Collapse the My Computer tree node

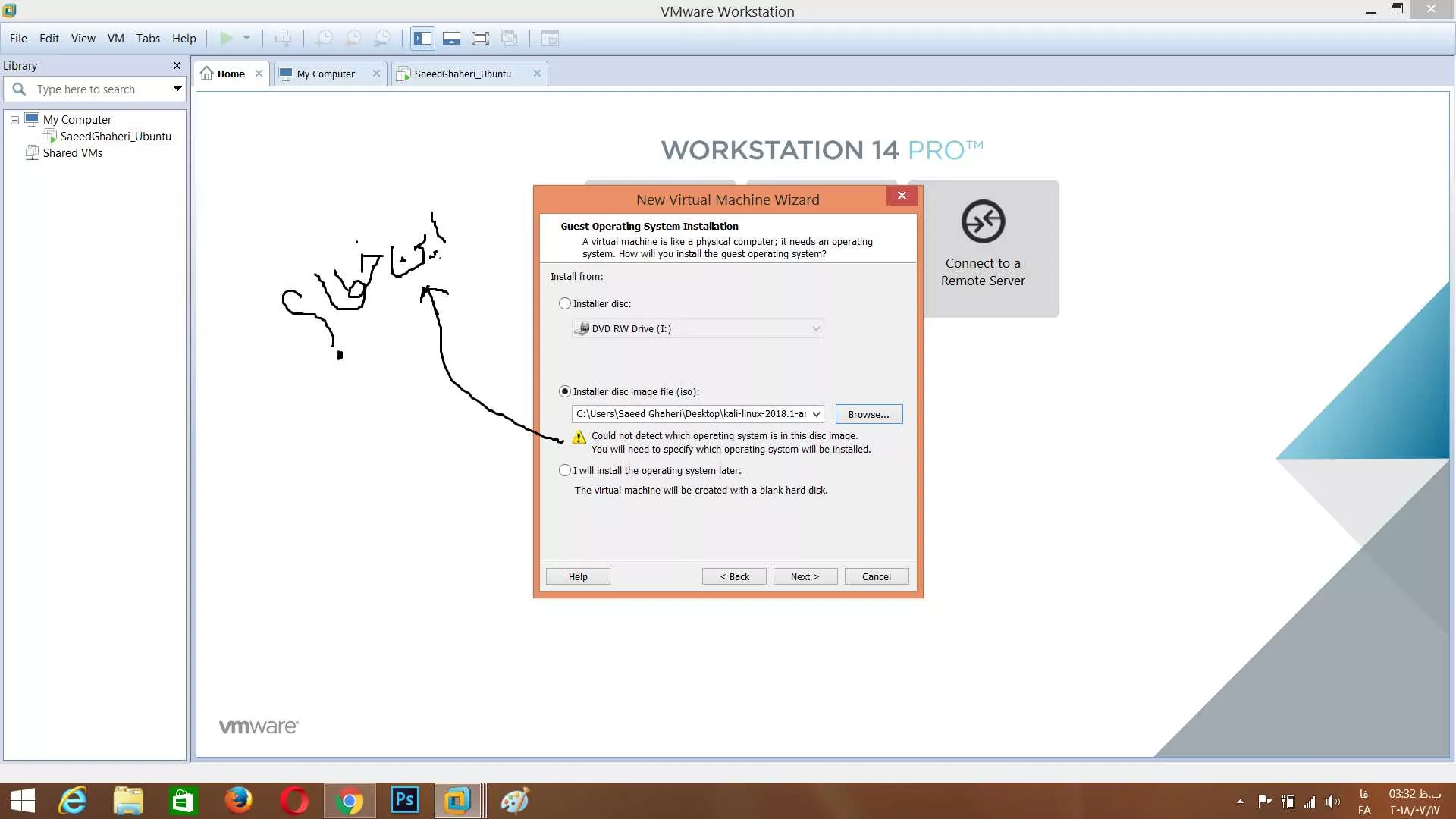[x=14, y=120]
